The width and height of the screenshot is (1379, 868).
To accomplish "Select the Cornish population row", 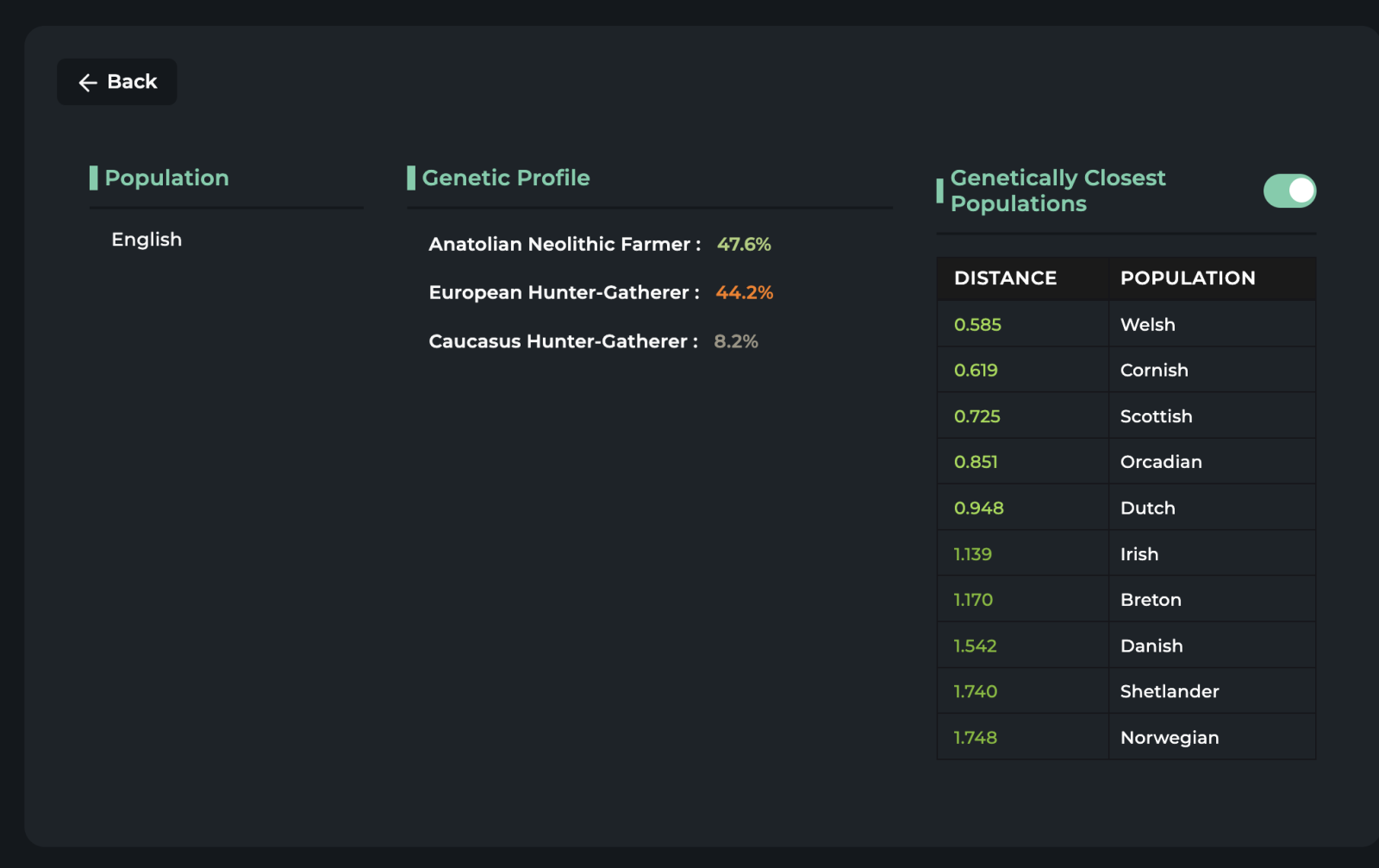I will pos(1126,370).
